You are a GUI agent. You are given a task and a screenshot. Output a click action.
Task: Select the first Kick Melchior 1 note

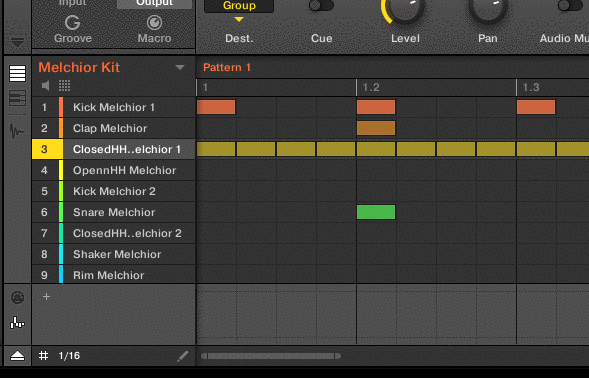tap(216, 107)
